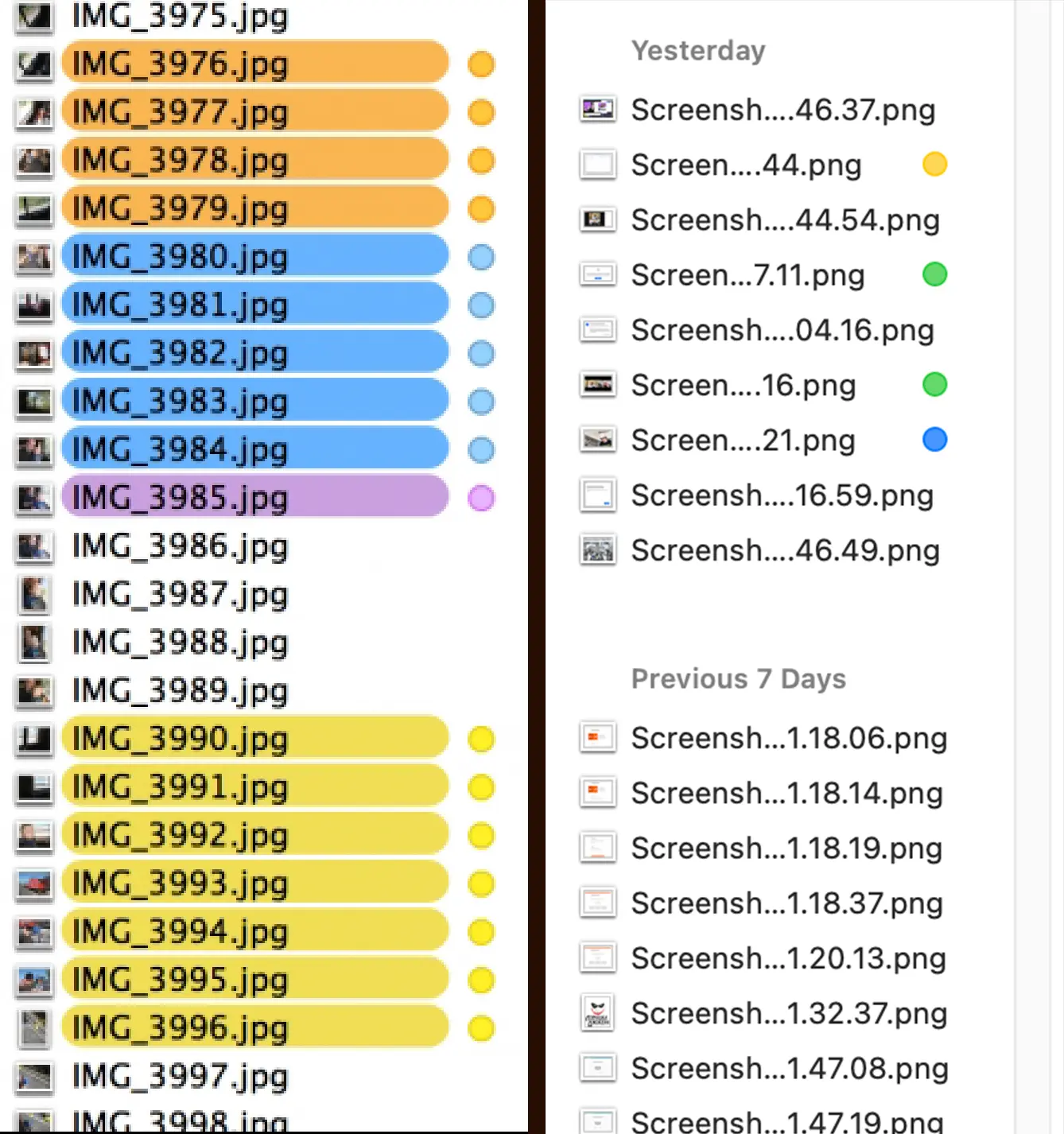Click the Screensh...1.32.37.png file icon
1064x1134 pixels.
[597, 1013]
